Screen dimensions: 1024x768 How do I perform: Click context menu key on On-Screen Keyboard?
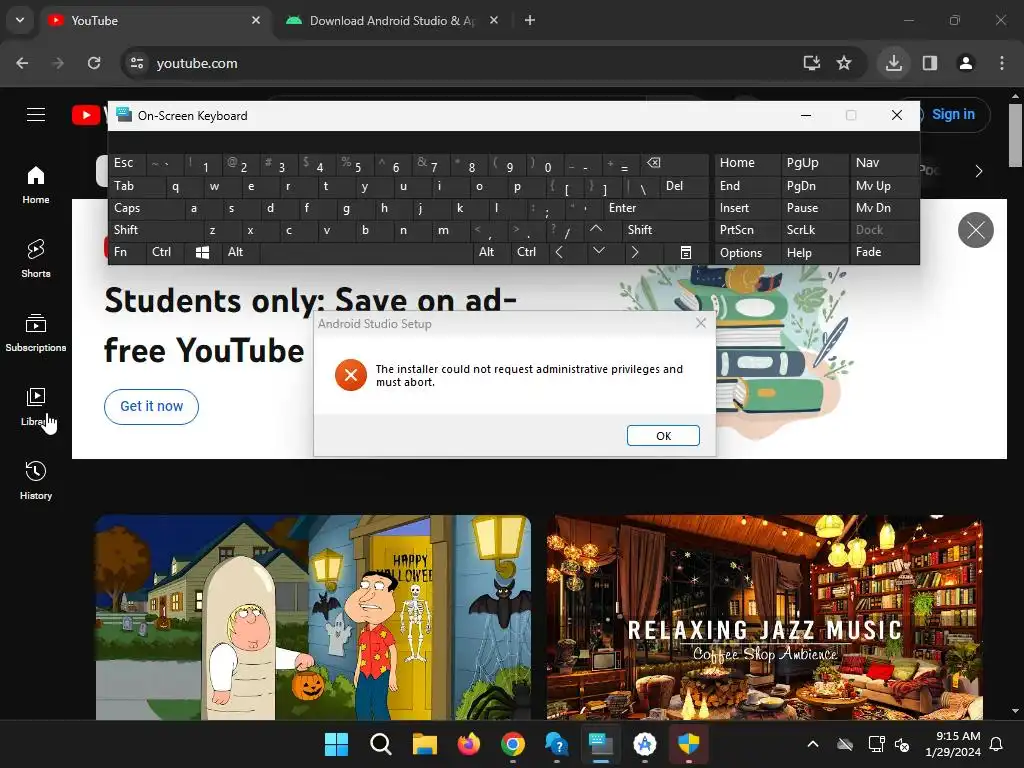click(x=686, y=252)
